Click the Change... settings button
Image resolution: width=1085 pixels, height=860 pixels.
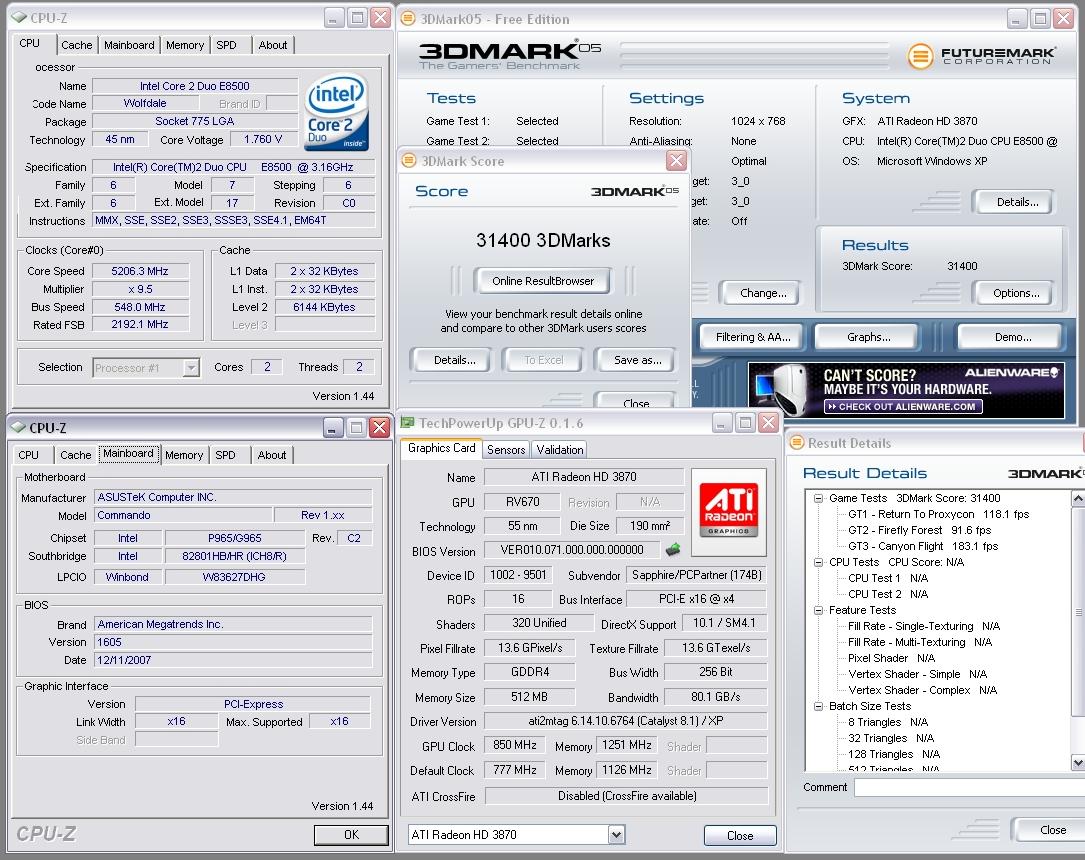(x=763, y=293)
